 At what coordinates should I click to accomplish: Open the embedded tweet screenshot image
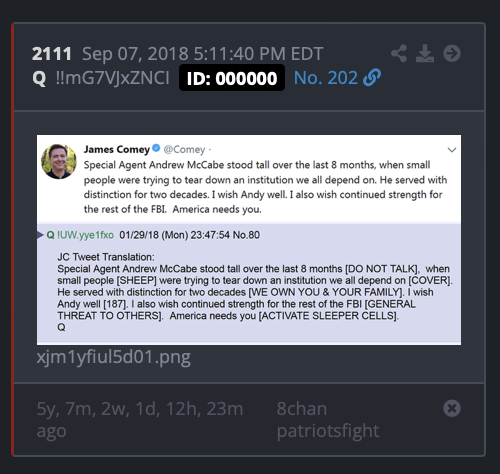[249, 240]
